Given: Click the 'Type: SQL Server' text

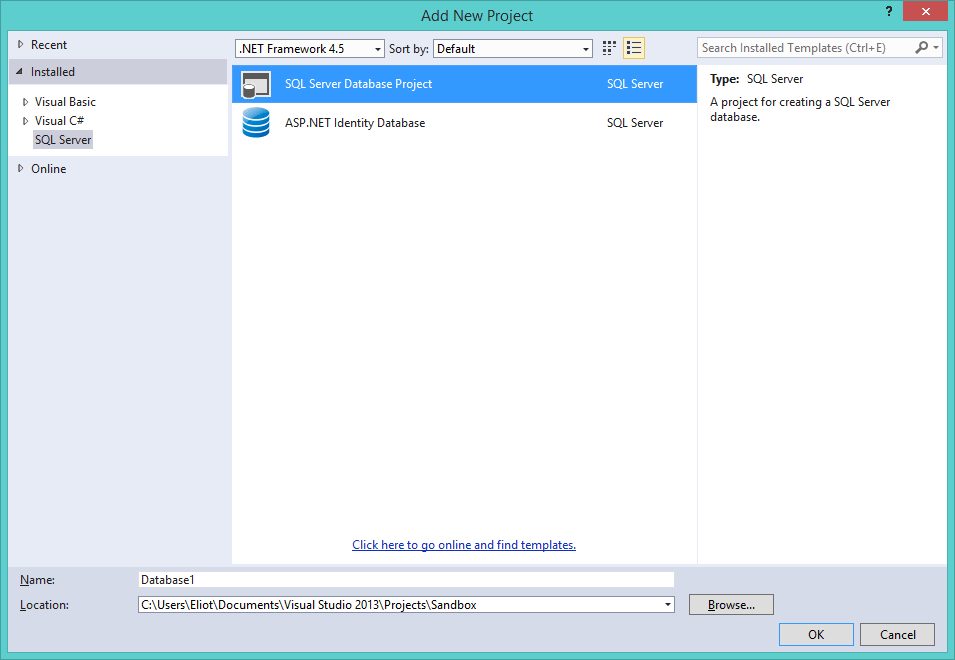Looking at the screenshot, I should click(756, 79).
